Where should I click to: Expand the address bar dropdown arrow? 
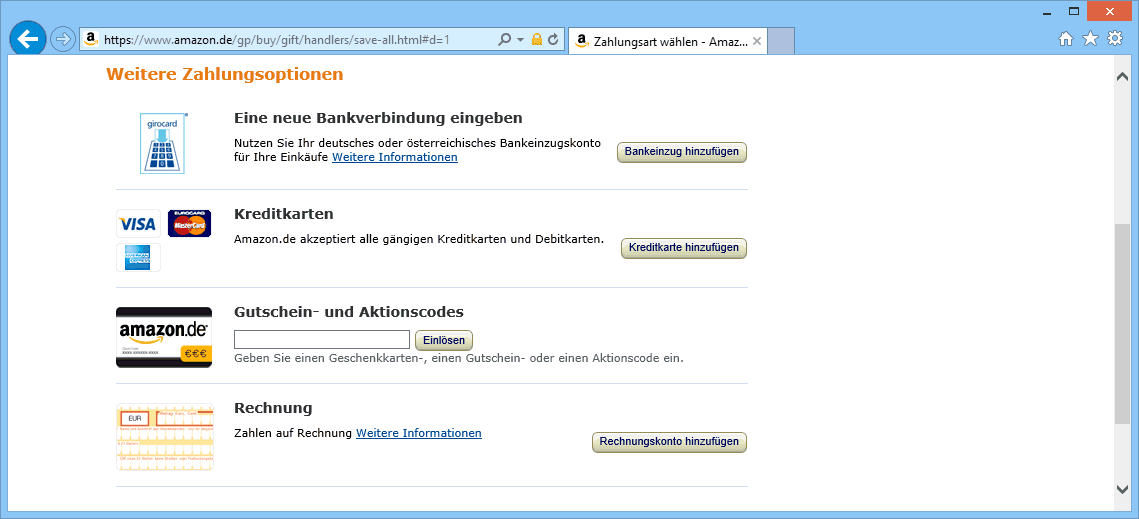520,40
